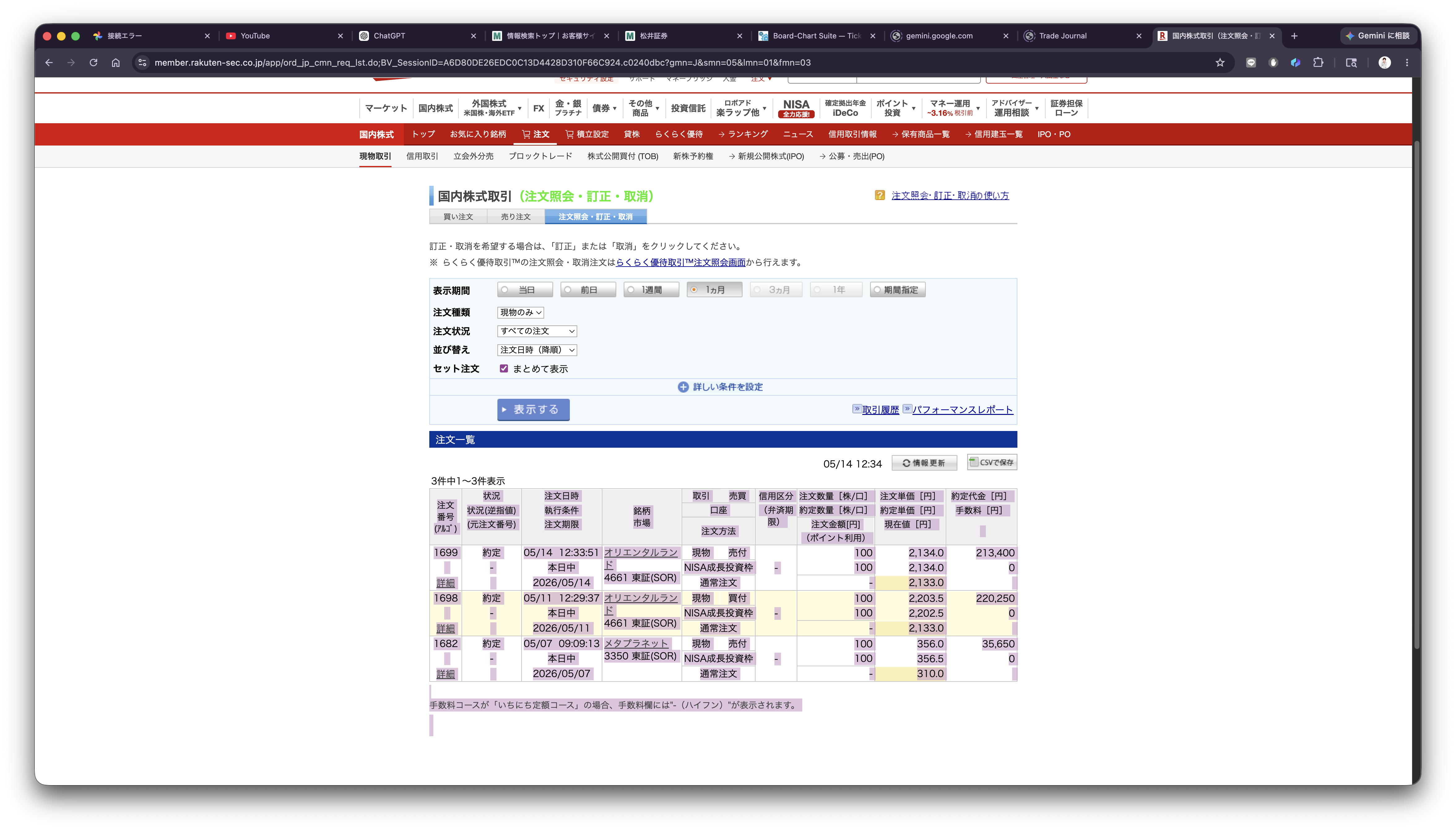Toggle the まとめて表示 checkbox

tap(504, 369)
